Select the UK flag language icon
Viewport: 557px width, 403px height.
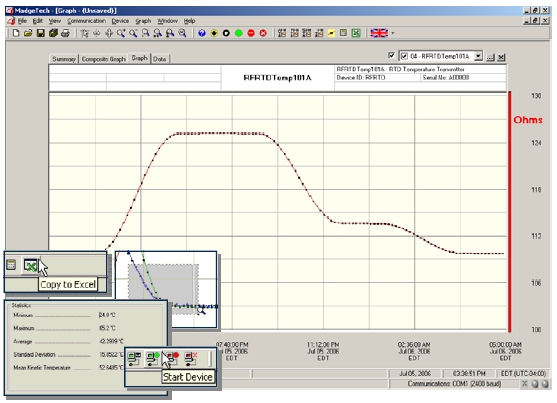tap(379, 33)
